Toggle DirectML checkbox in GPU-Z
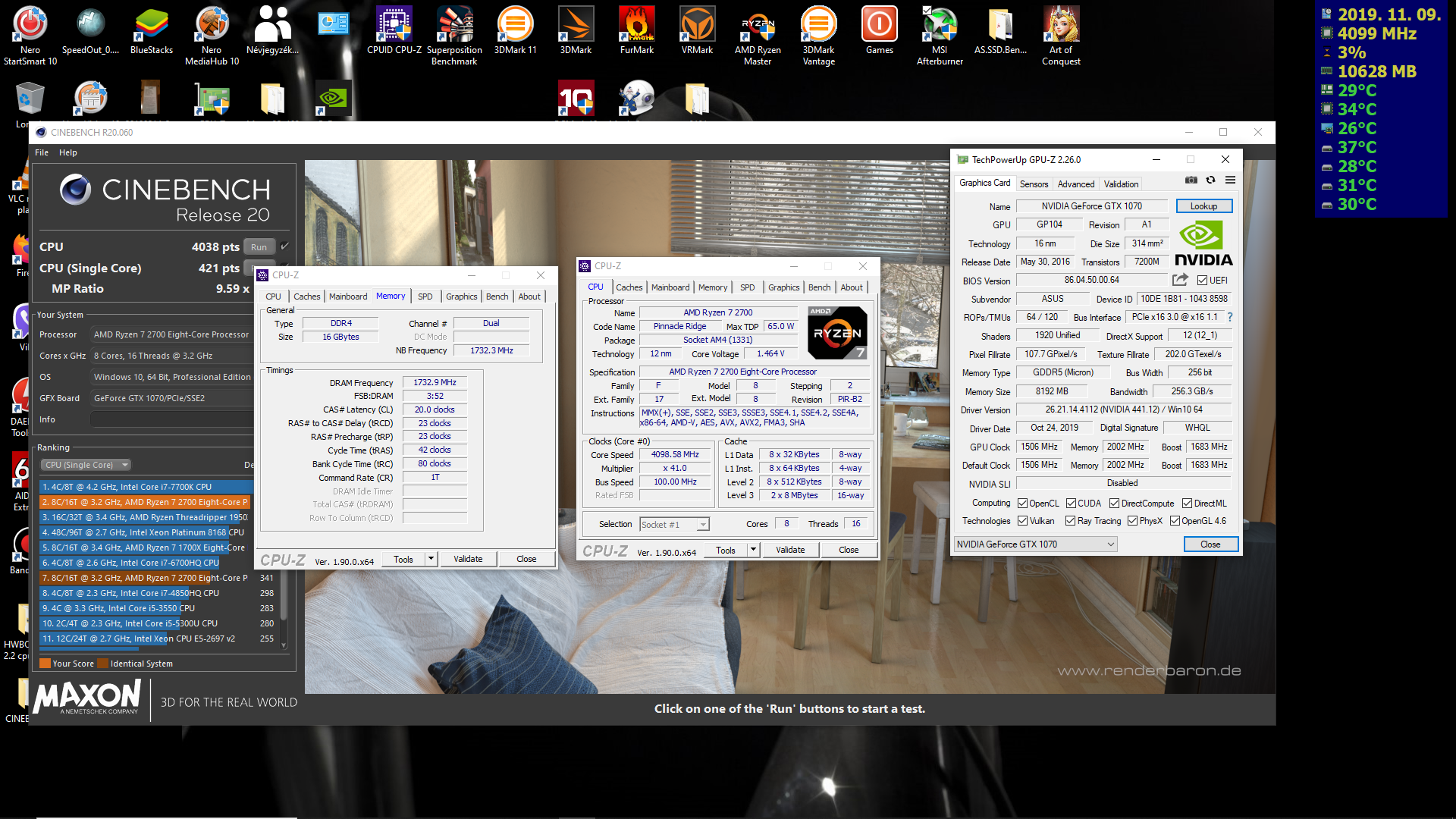 click(x=1187, y=504)
